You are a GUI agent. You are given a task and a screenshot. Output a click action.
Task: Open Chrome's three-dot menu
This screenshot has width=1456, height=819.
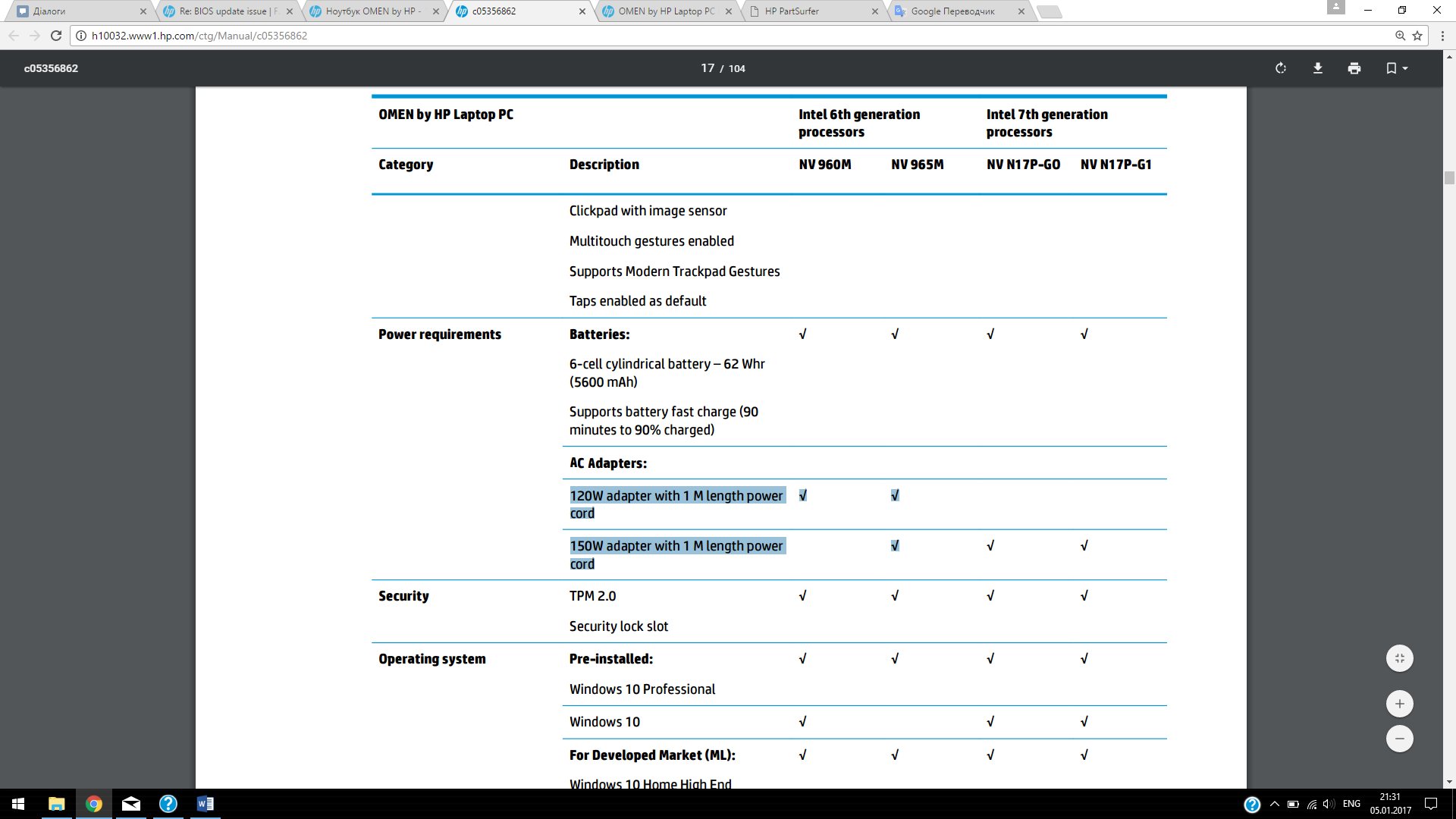[1442, 36]
